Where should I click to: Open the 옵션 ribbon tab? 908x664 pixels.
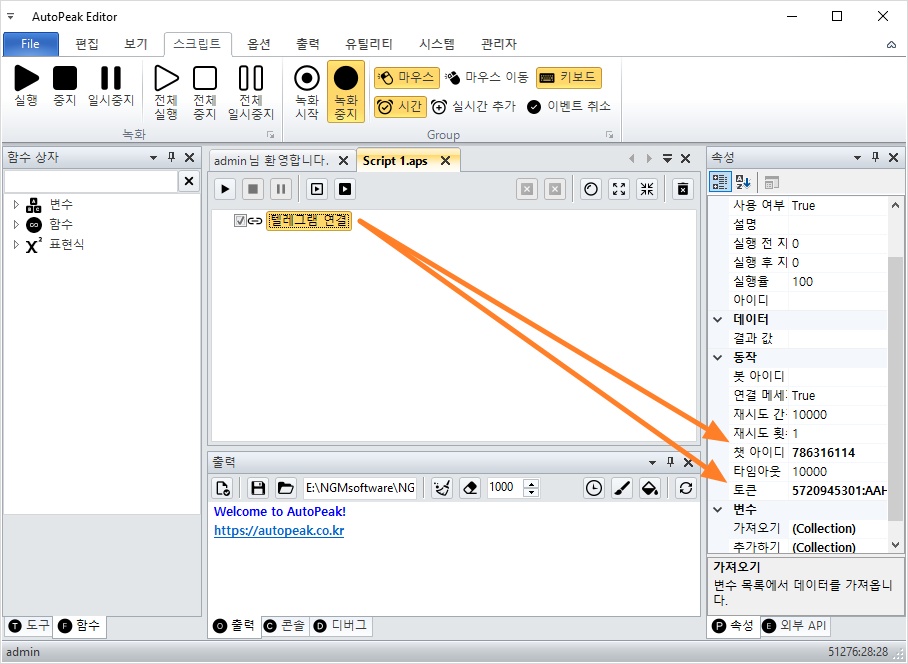point(259,44)
